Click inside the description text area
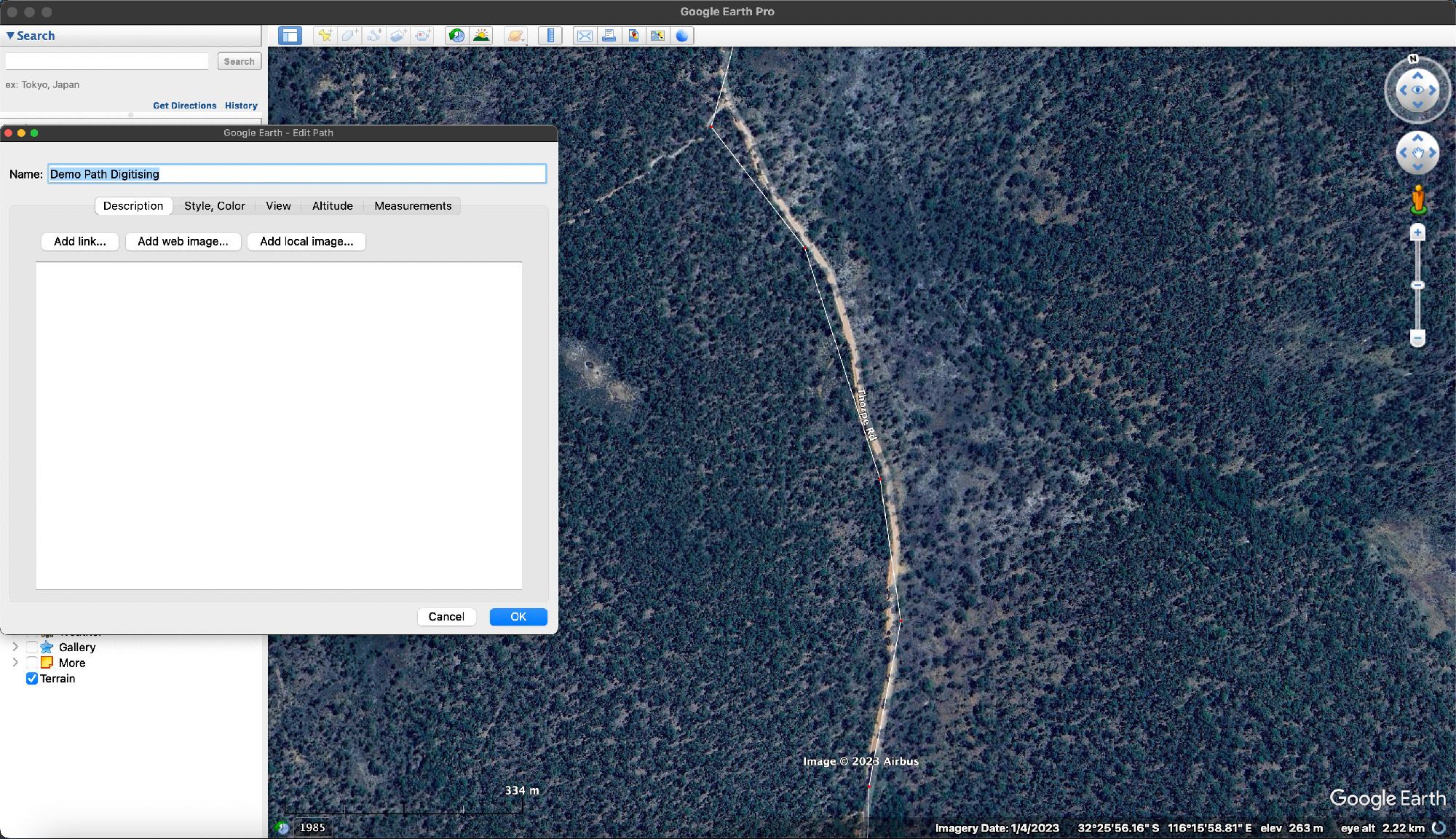The width and height of the screenshot is (1456, 839). 279,425
